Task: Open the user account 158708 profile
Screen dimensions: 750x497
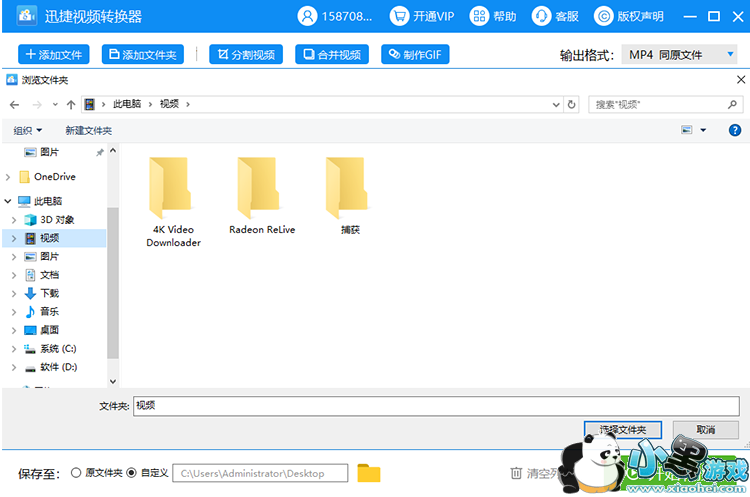Action: 334,17
